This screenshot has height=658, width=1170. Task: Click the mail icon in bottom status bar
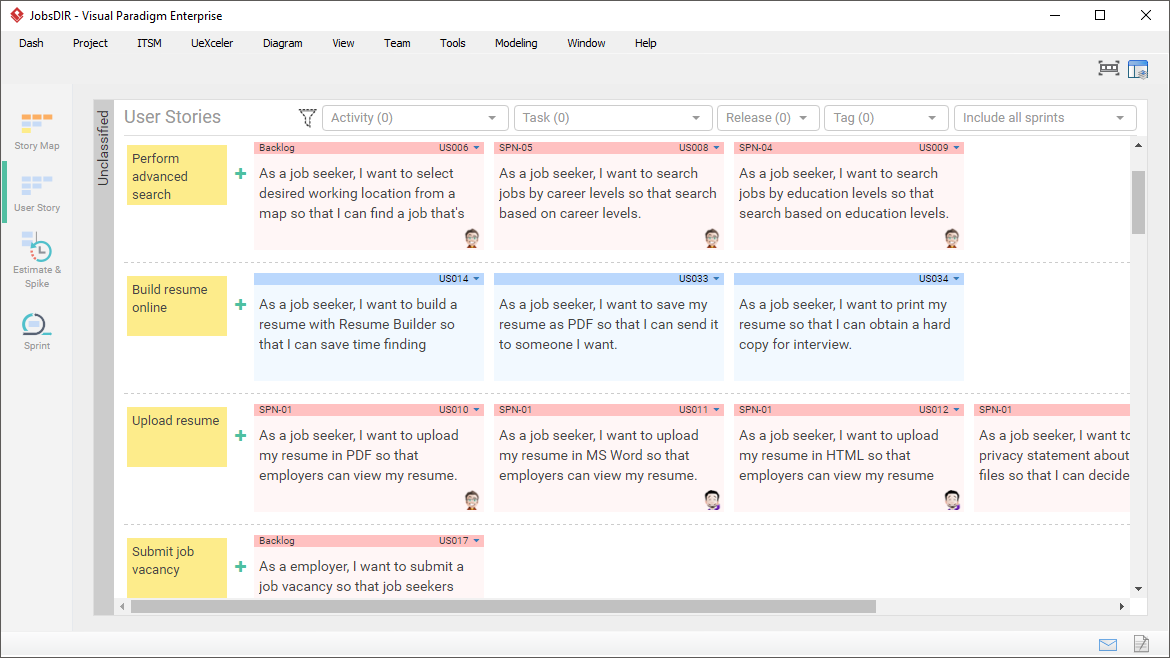click(x=1107, y=645)
